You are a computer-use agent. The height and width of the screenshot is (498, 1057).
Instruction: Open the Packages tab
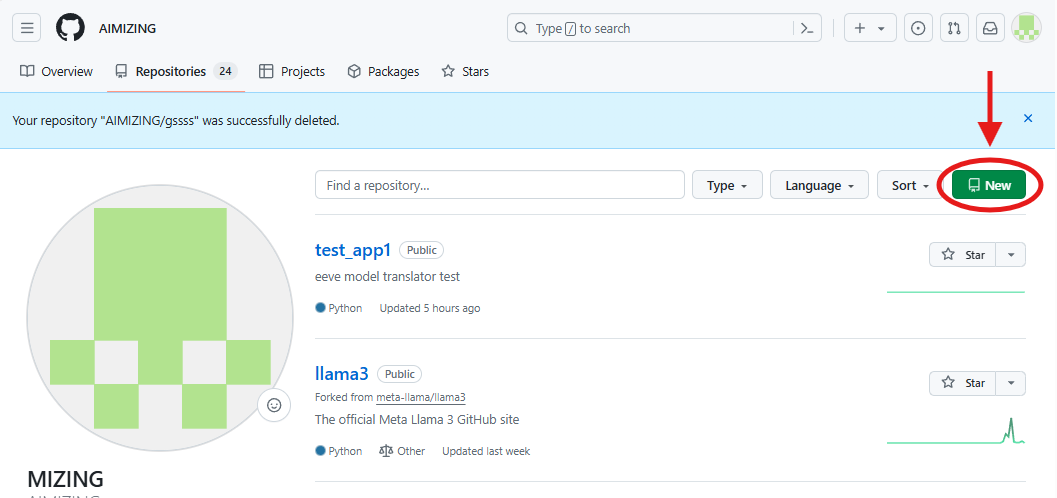point(383,71)
